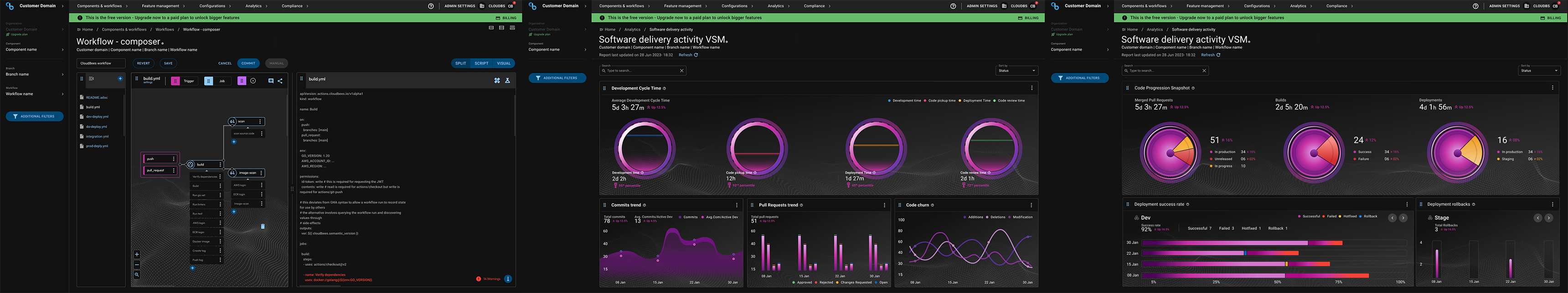Screen dimensions: 1568x293
Task: Toggle Additions series in Code churn legend
Action: pos(973,217)
